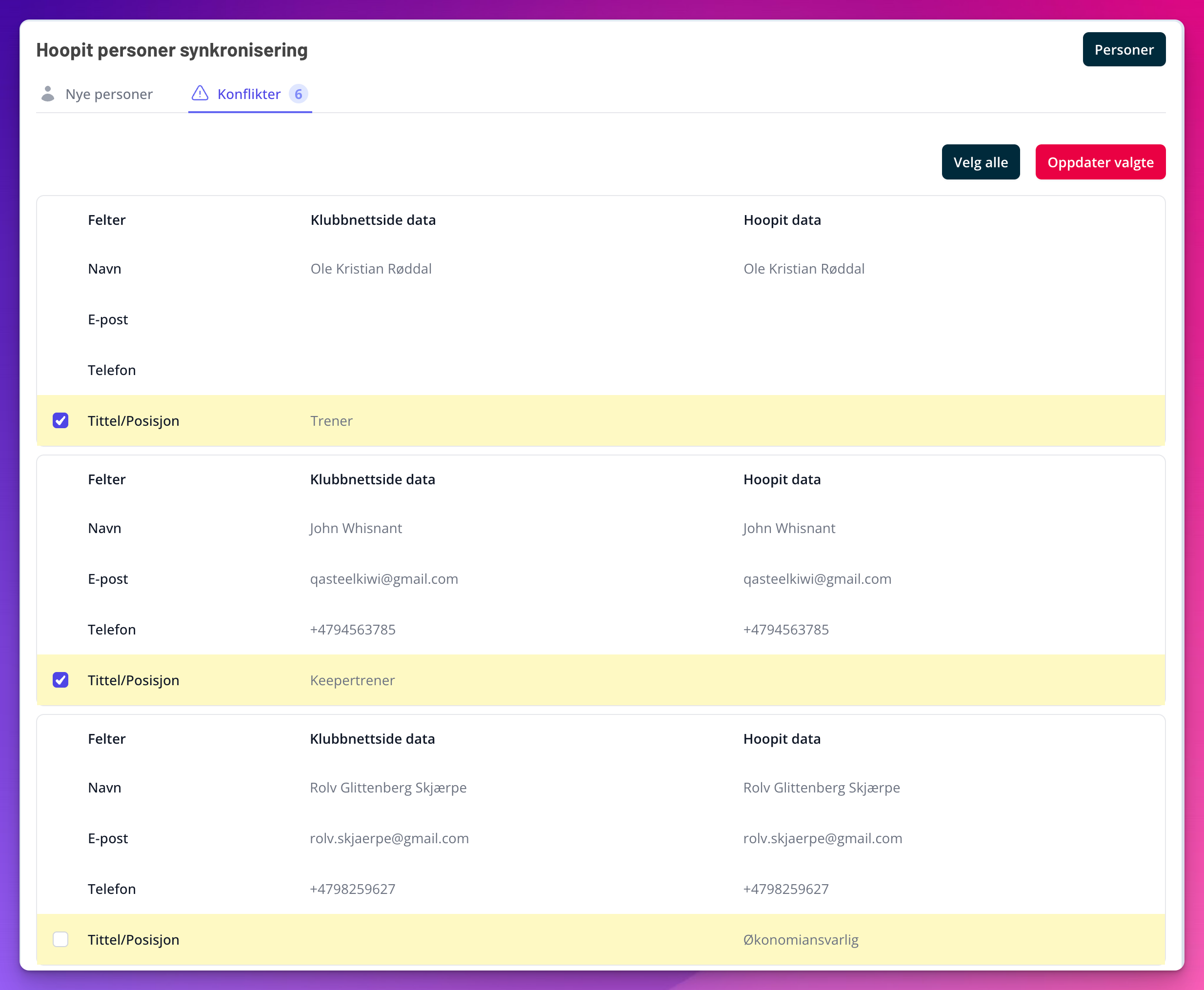Image resolution: width=1204 pixels, height=990 pixels.
Task: Click the warning triangle icon on Konflikter
Action: (200, 93)
